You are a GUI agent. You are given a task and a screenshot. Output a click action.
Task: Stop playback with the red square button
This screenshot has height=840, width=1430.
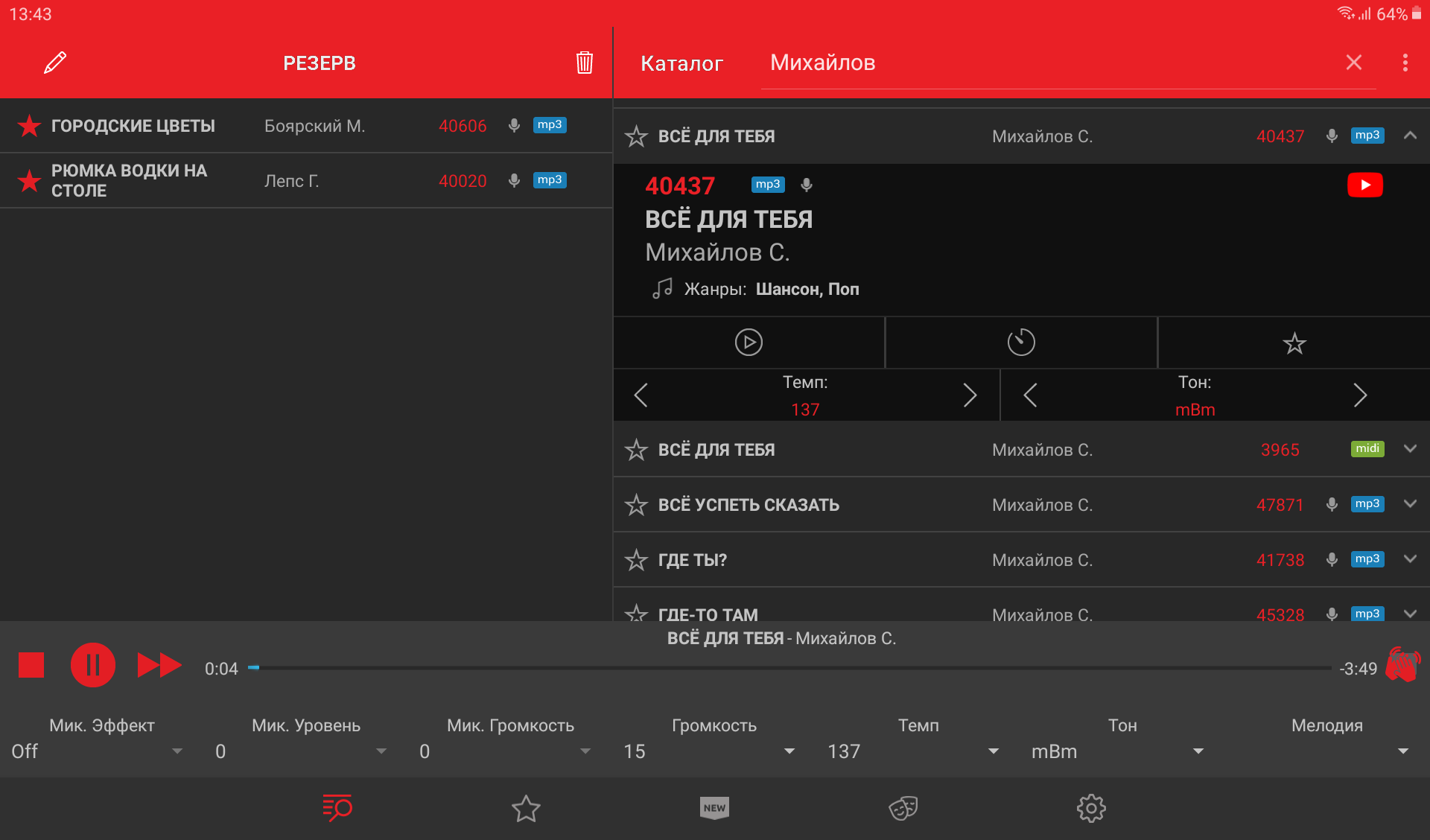pyautogui.click(x=31, y=665)
